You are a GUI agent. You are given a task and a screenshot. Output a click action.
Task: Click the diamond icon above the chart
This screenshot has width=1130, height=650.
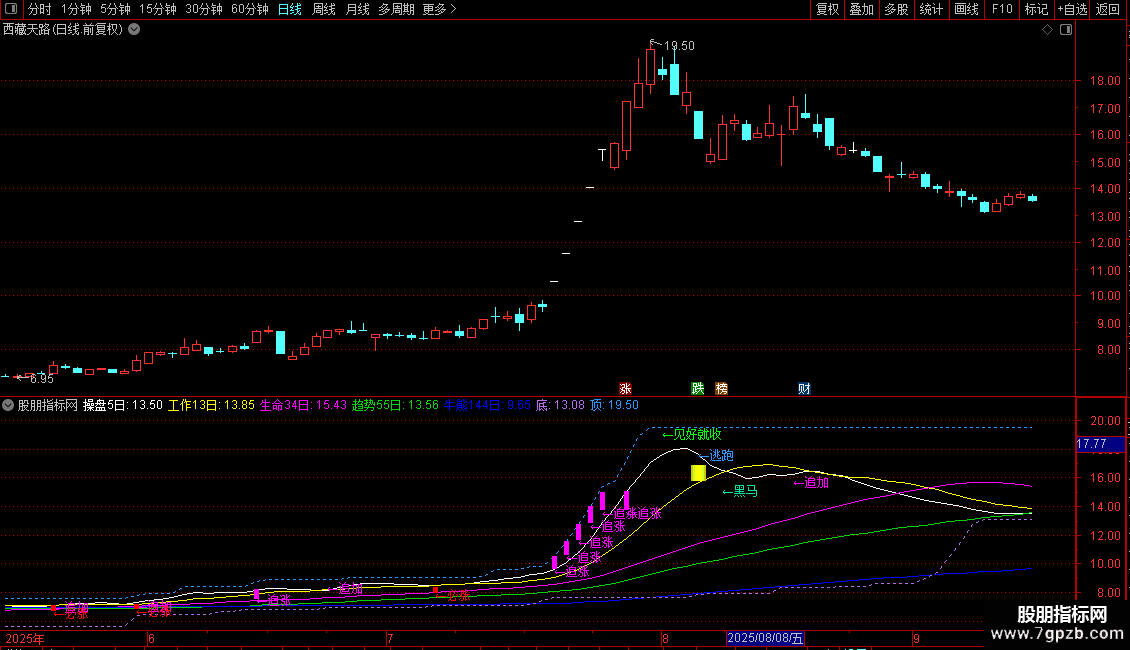pos(1048,30)
